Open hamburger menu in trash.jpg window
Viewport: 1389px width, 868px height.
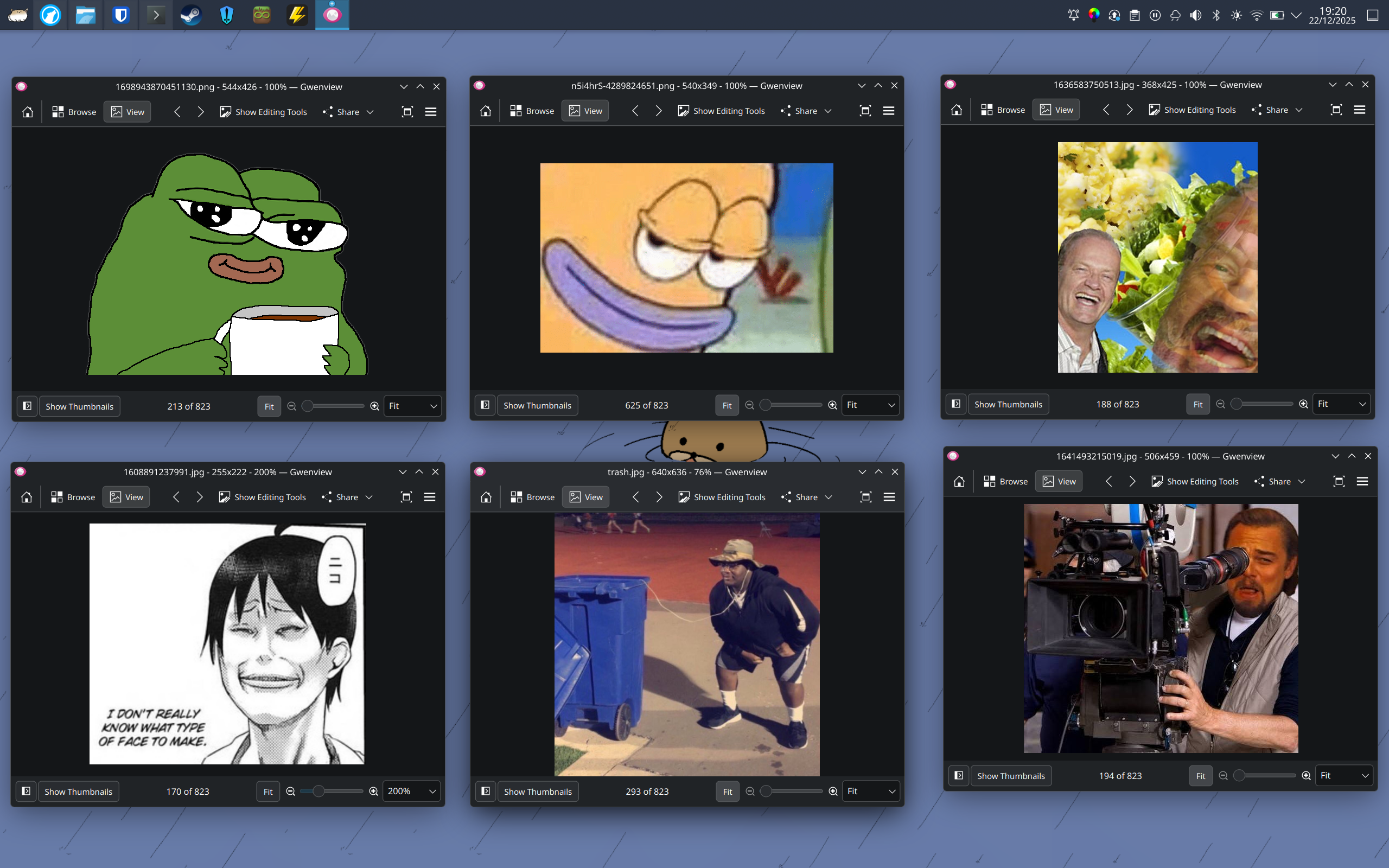click(889, 497)
